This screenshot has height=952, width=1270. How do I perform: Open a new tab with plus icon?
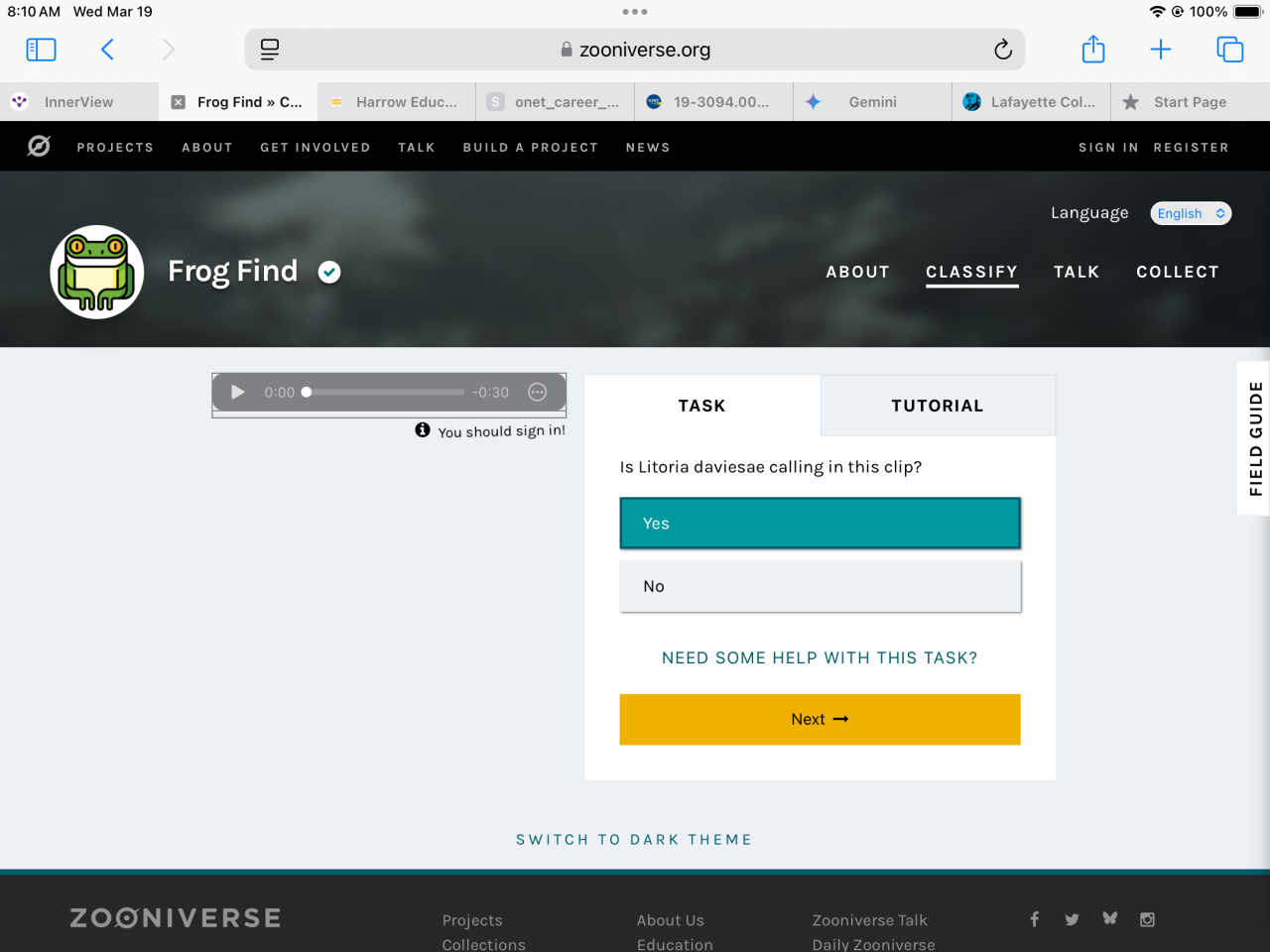(1161, 50)
